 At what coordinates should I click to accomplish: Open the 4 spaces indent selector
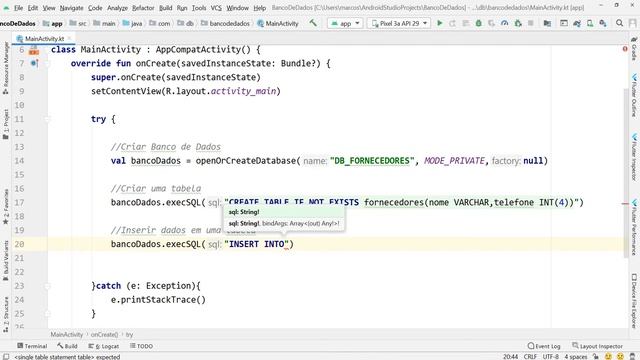tap(576, 356)
